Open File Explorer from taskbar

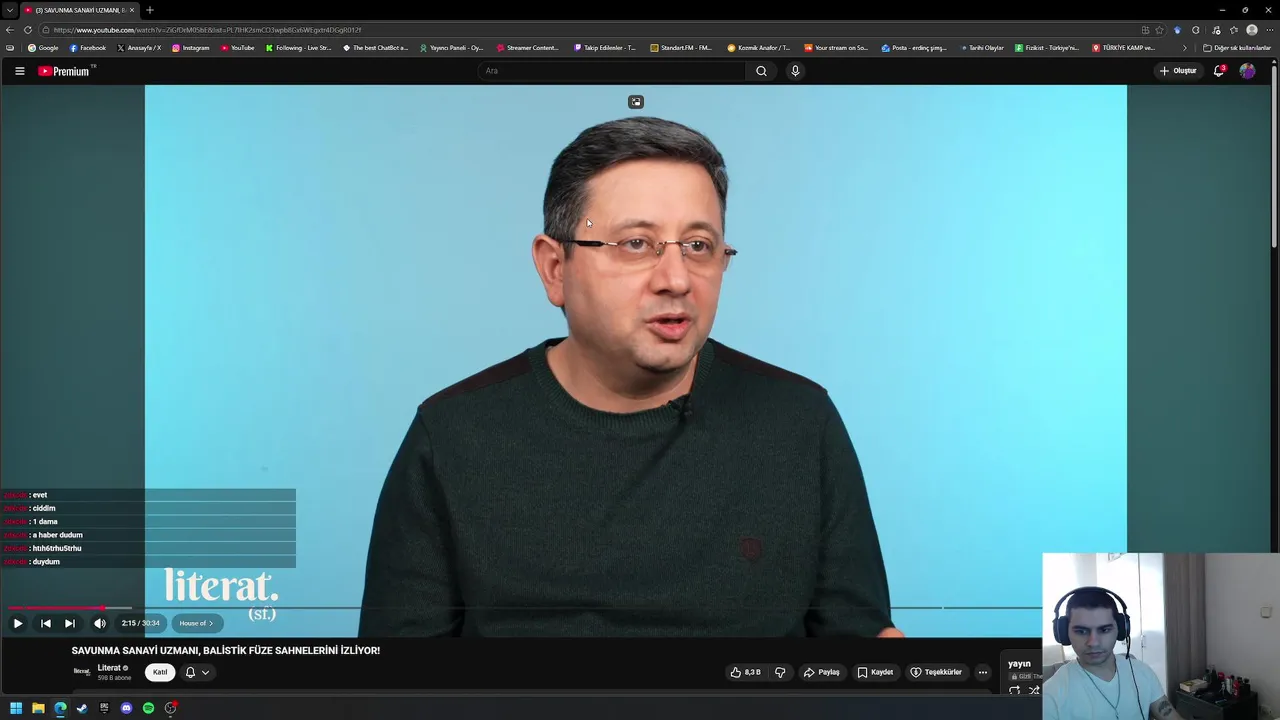pos(38,708)
